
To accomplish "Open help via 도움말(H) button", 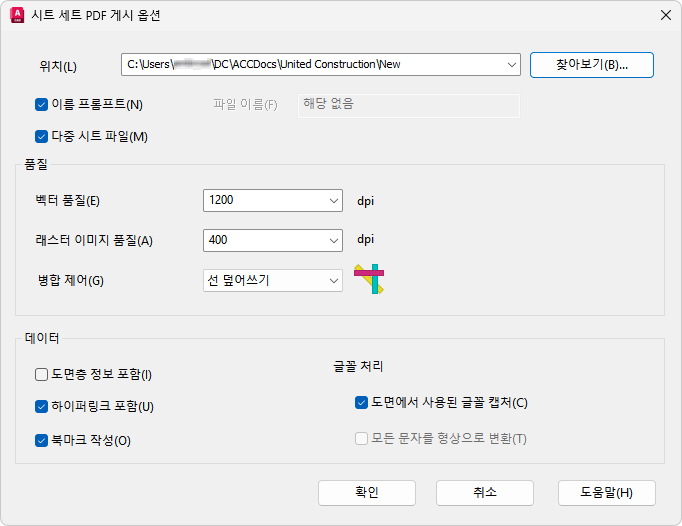I will tap(606, 493).
